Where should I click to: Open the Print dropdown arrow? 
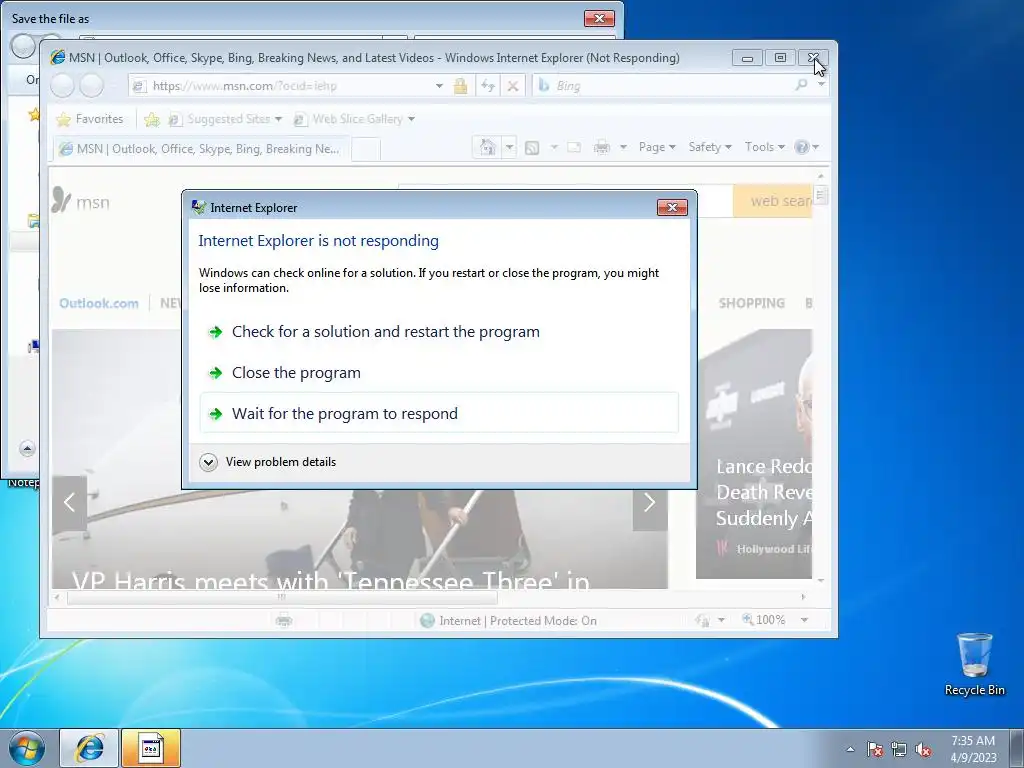pyautogui.click(x=623, y=148)
